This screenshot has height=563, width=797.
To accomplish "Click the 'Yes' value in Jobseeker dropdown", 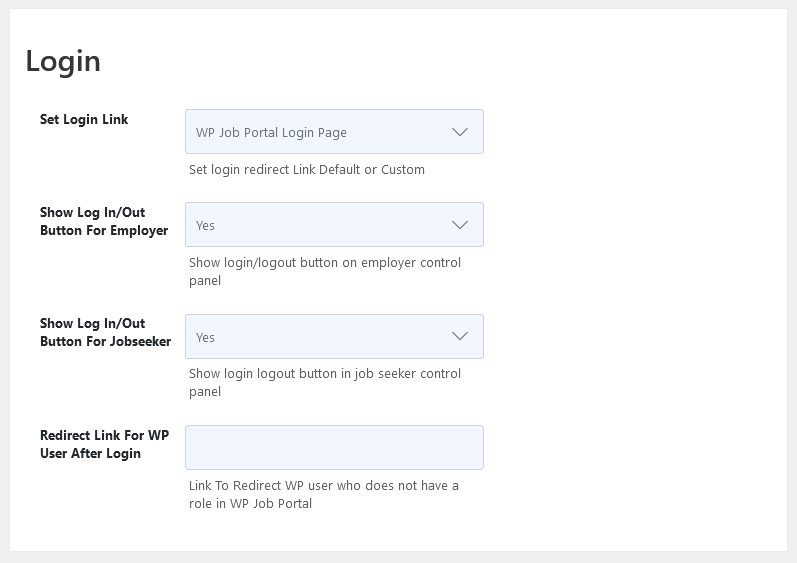I will tap(205, 337).
